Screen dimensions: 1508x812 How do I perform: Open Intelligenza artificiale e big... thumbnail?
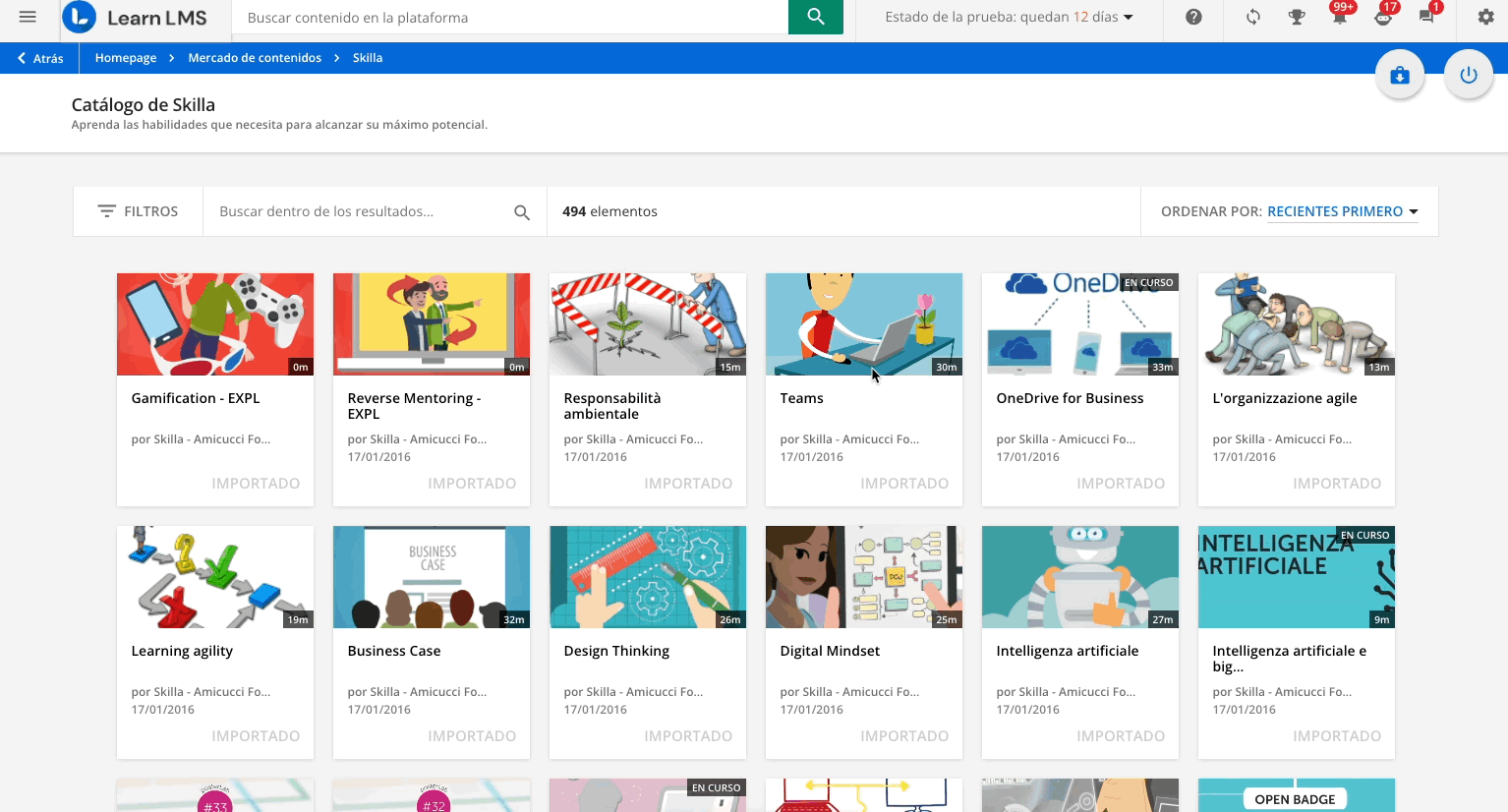pyautogui.click(x=1297, y=577)
